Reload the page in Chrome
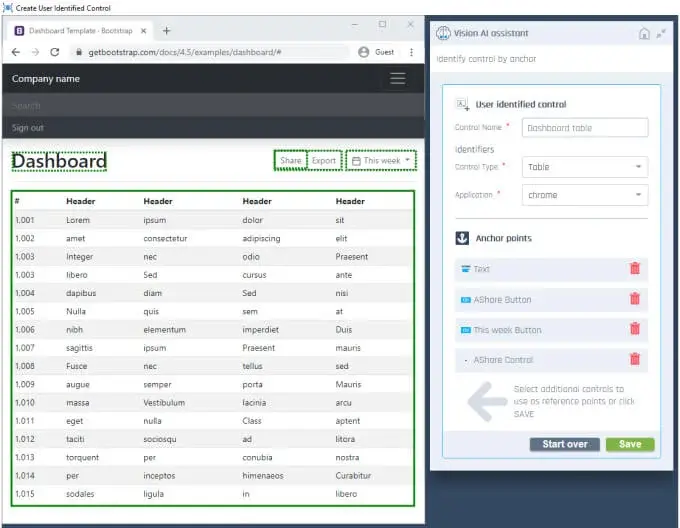The width and height of the screenshot is (680, 528). tap(56, 52)
